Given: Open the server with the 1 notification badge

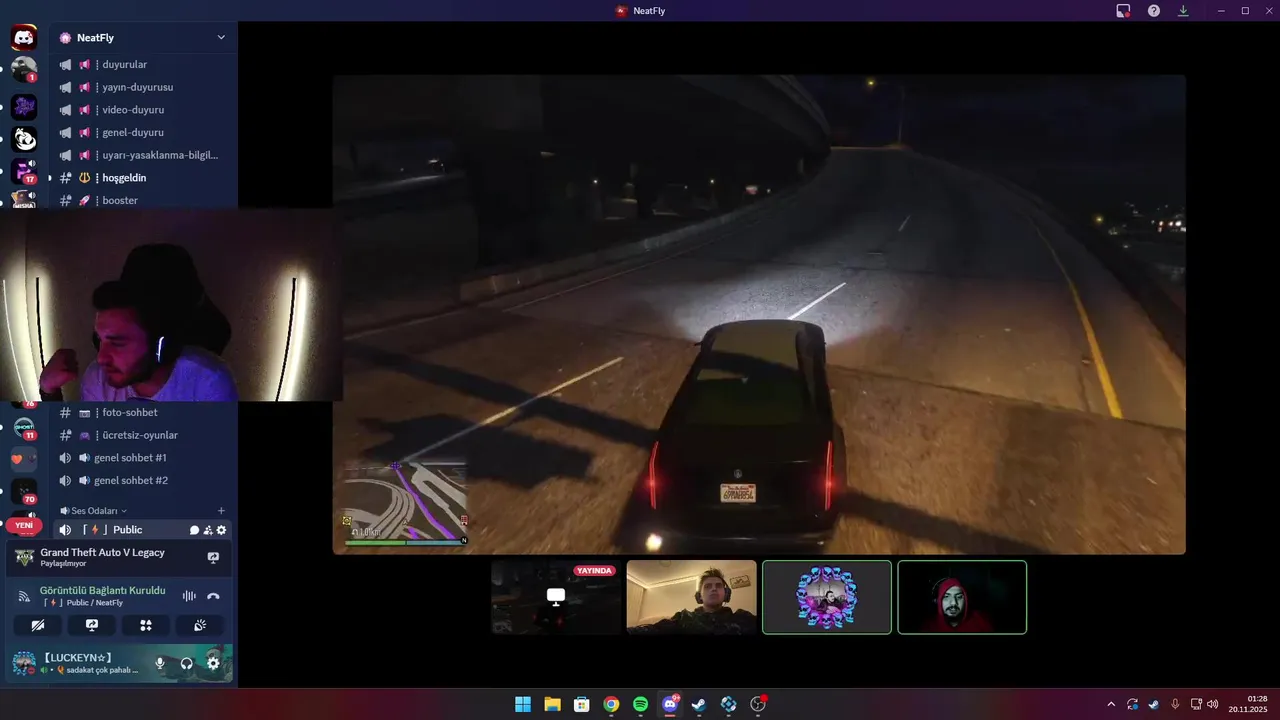Looking at the screenshot, I should tap(24, 70).
